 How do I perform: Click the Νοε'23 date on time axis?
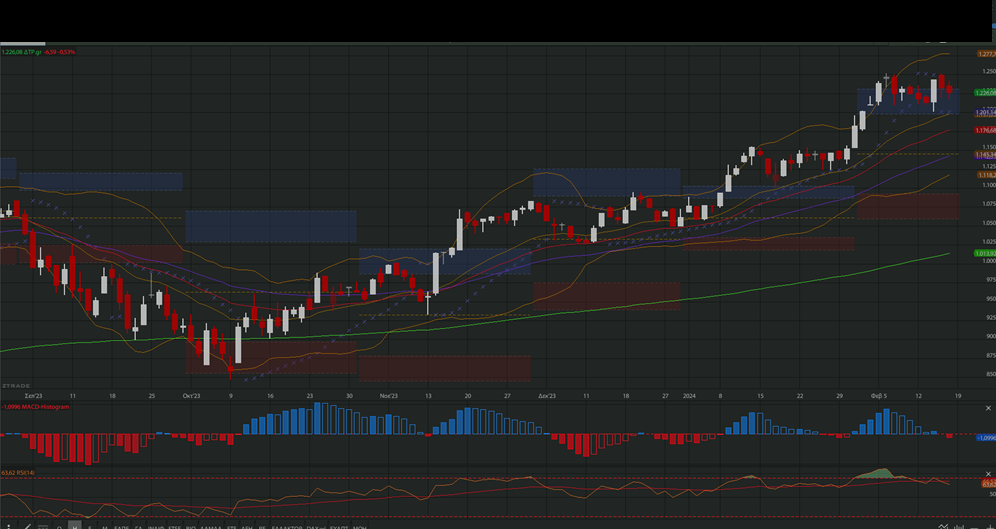coord(389,396)
